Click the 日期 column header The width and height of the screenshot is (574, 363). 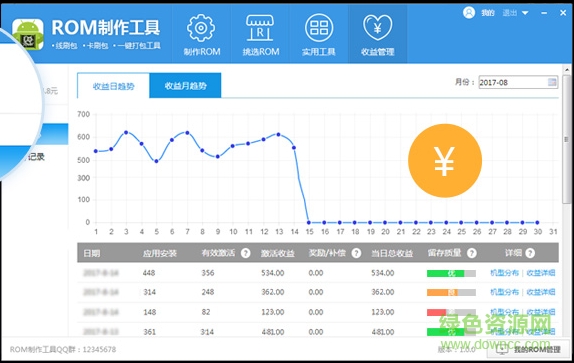(92, 253)
